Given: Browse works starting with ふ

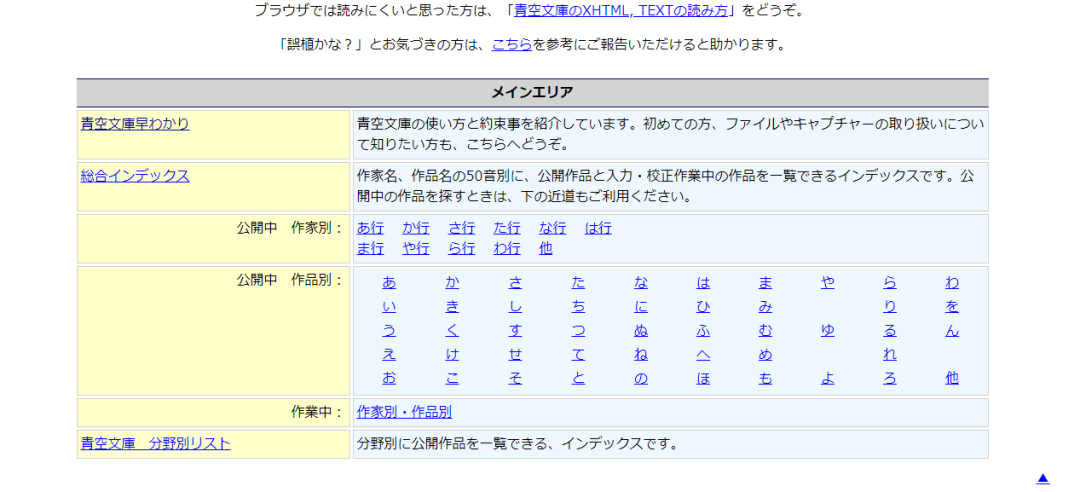Looking at the screenshot, I should [x=703, y=331].
